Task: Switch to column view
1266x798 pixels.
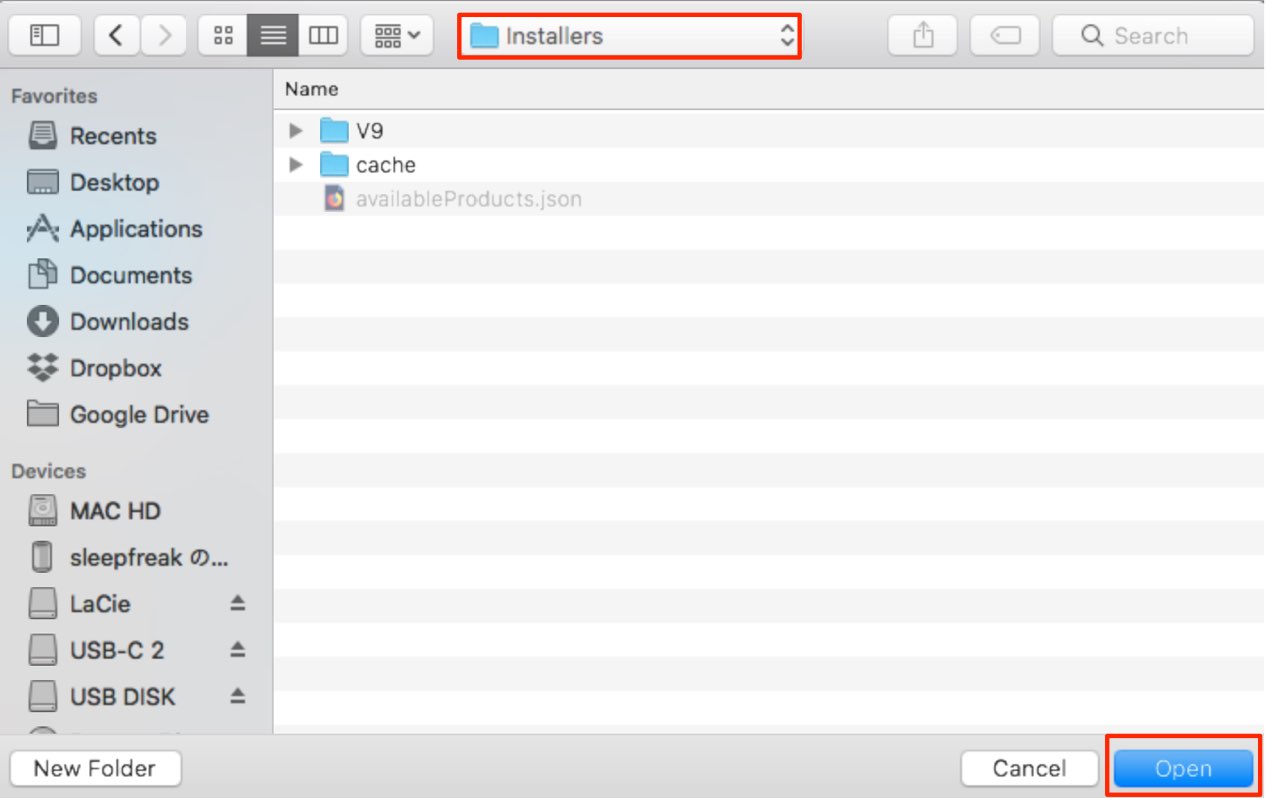Action: point(323,36)
